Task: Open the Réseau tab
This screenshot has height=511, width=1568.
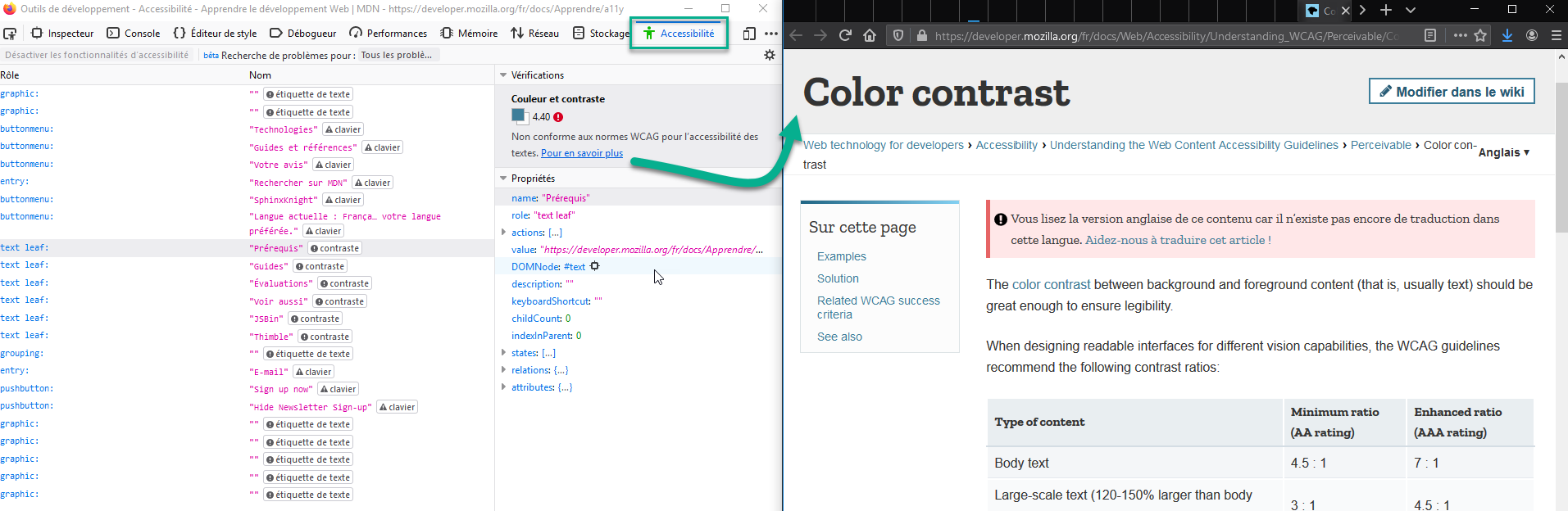Action: point(534,34)
